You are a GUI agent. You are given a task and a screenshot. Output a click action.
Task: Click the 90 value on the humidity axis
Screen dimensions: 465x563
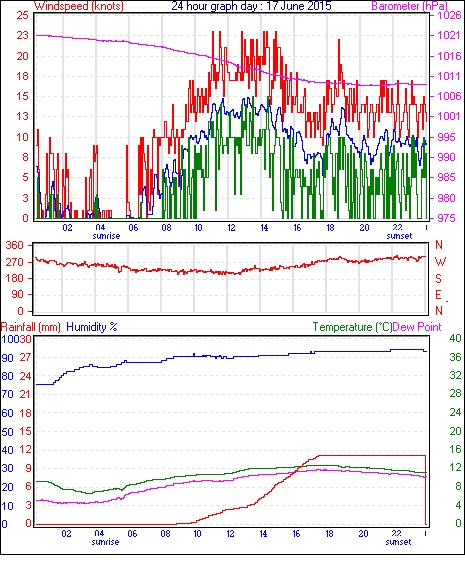pos(8,358)
